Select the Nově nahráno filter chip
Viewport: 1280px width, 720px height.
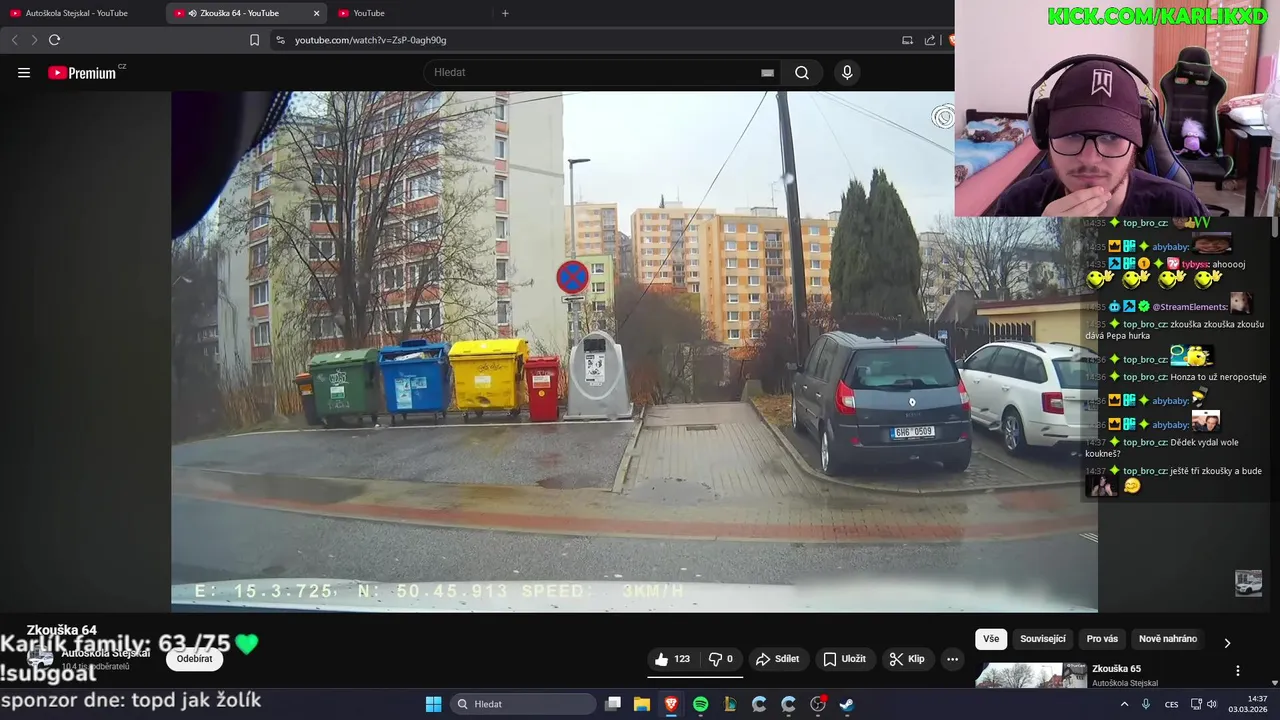[x=1168, y=639]
